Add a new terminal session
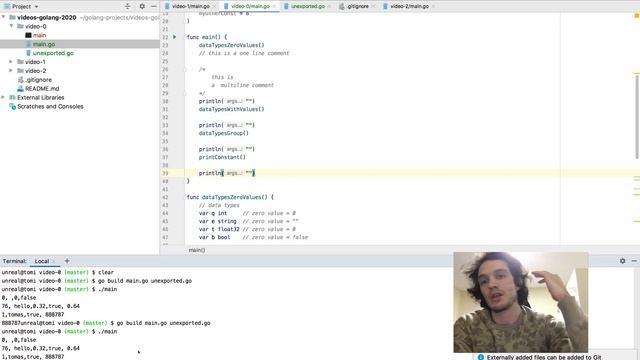Screen dimensions: 640x360 pos(67,261)
